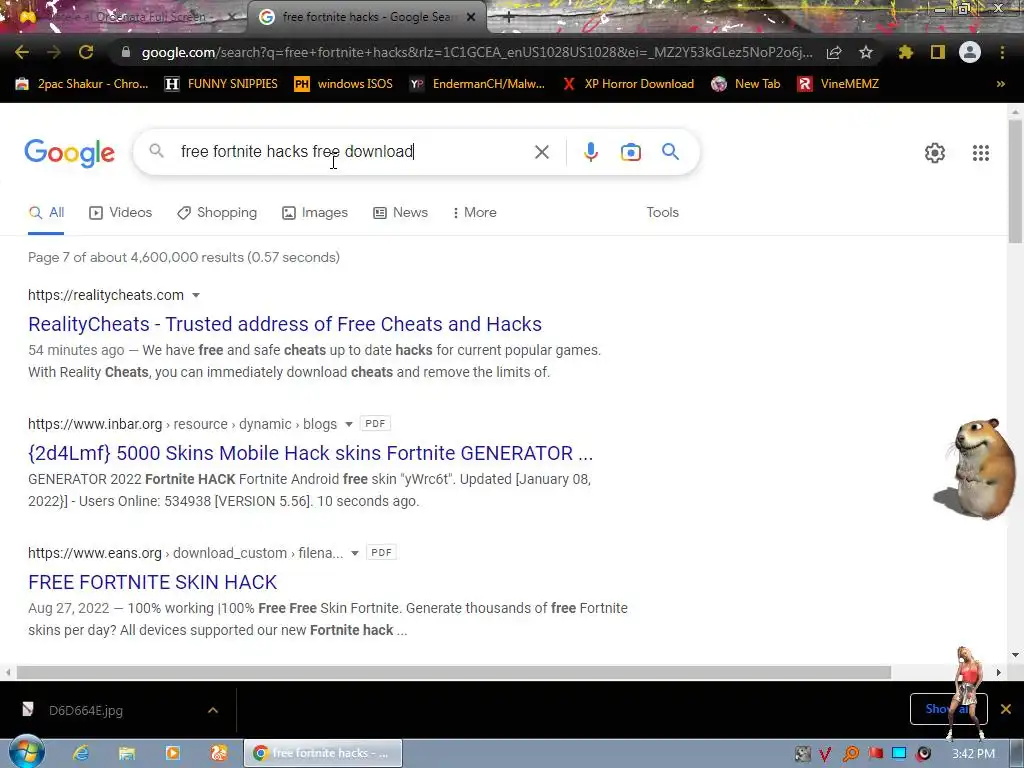Reload the page with refresh icon
The width and height of the screenshot is (1024, 768).
[x=86, y=52]
